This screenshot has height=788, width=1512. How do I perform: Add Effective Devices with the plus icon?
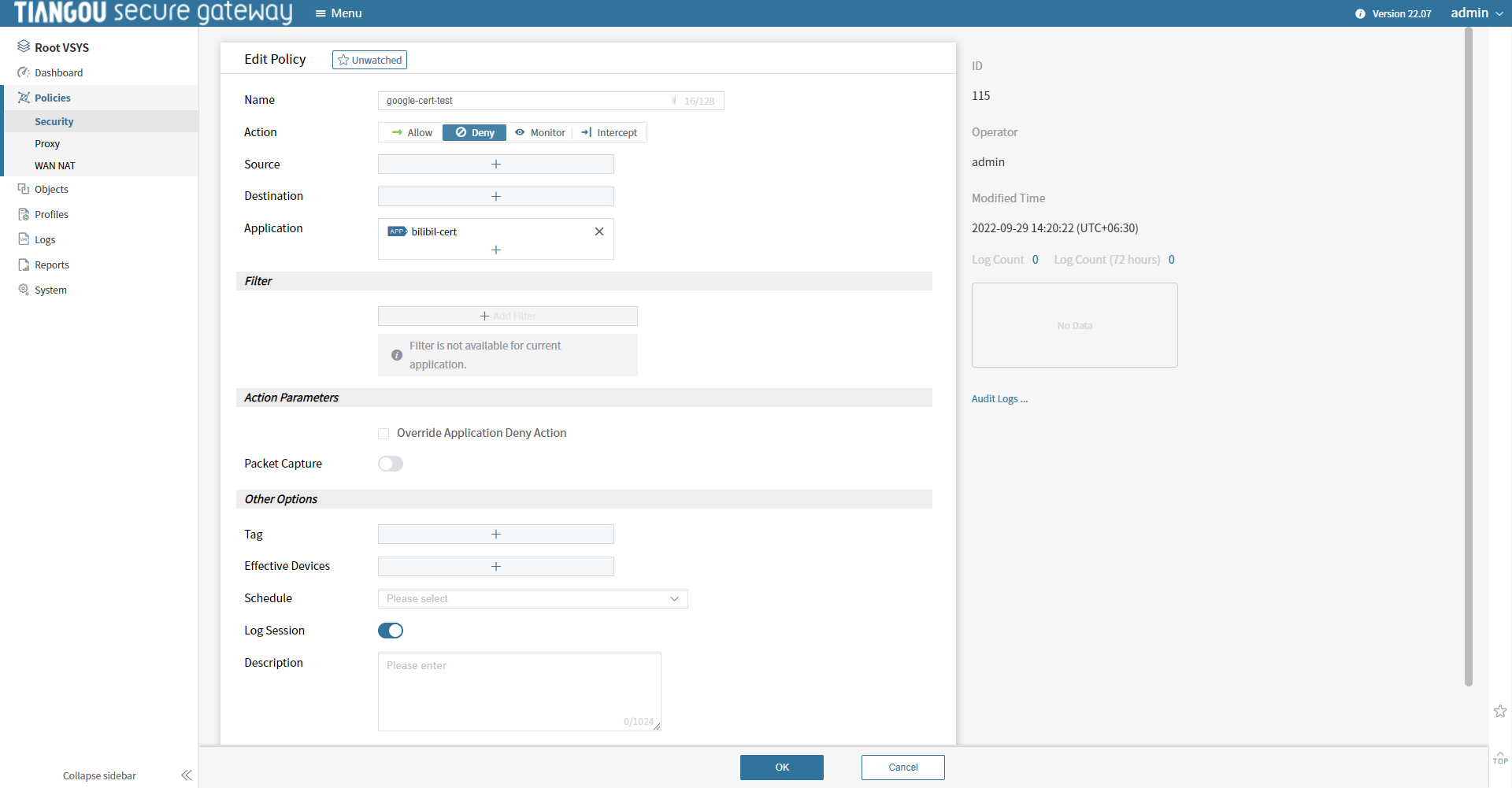(x=496, y=567)
